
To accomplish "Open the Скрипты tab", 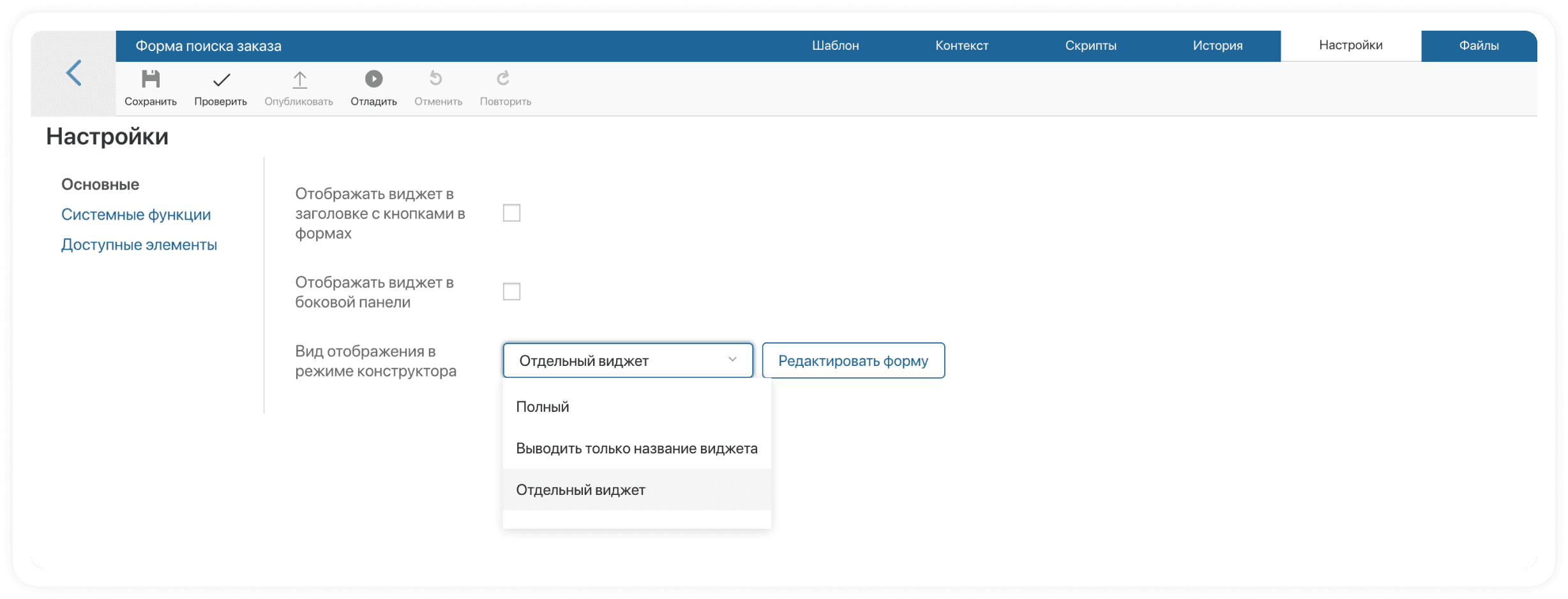I will (1090, 45).
